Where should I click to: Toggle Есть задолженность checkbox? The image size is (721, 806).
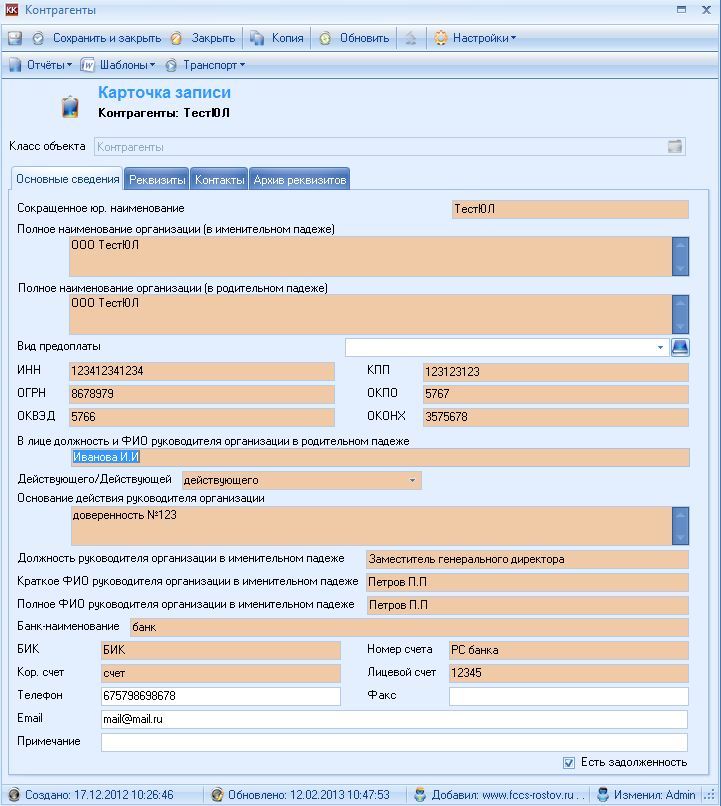point(568,763)
